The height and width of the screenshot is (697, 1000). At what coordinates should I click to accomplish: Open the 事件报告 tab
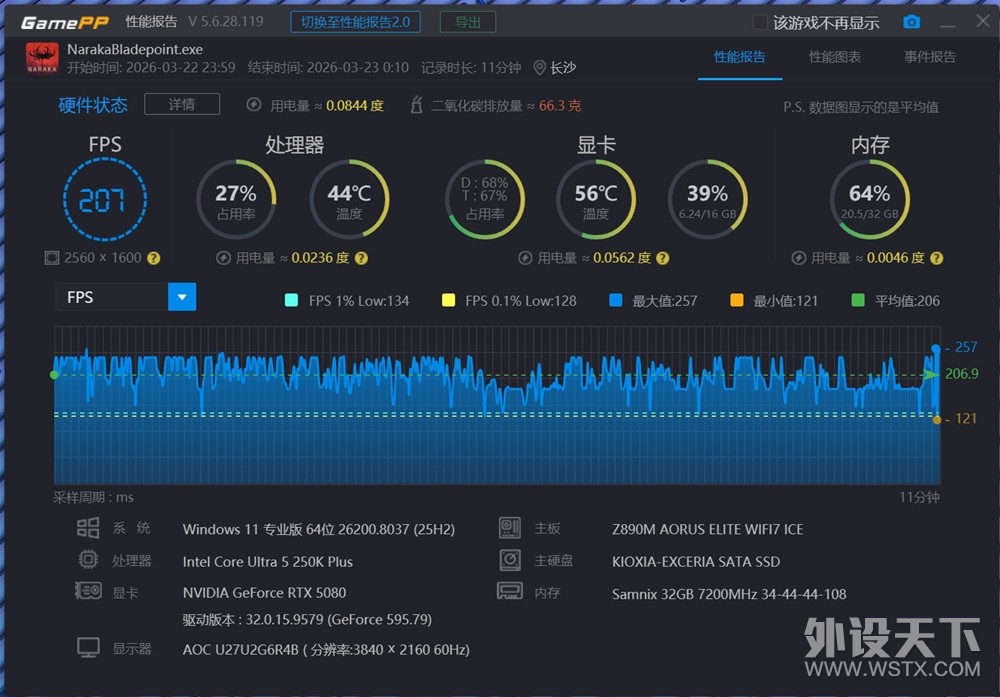tap(929, 57)
